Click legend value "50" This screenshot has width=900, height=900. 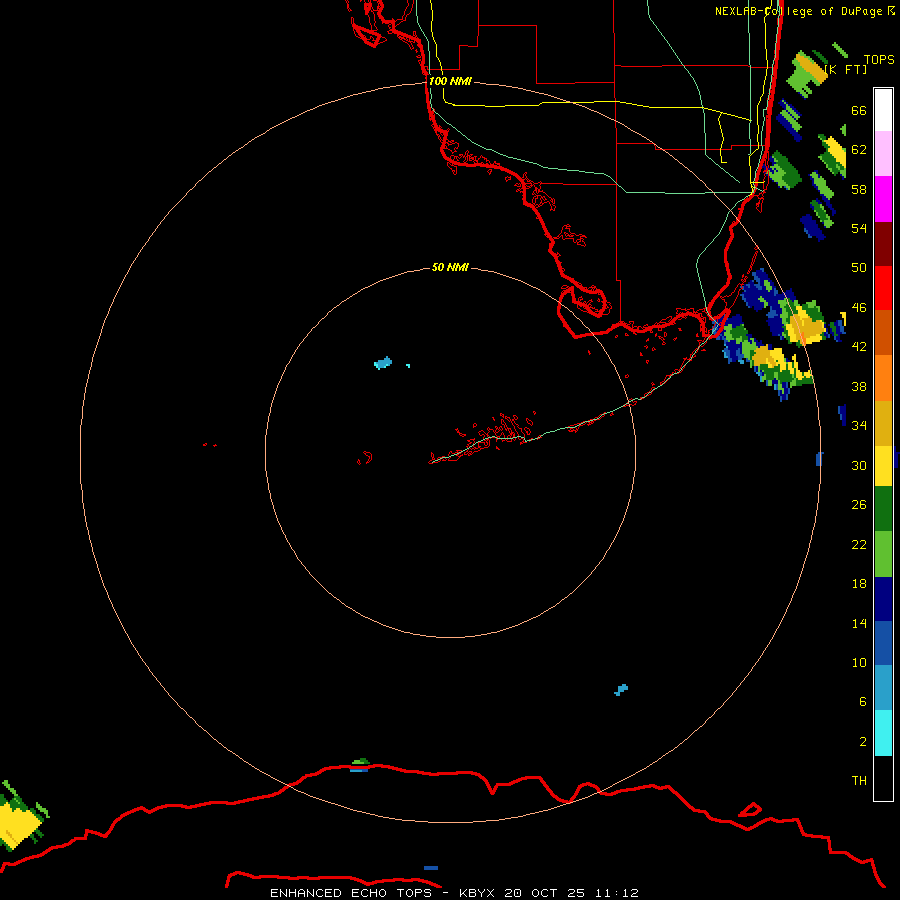[859, 267]
